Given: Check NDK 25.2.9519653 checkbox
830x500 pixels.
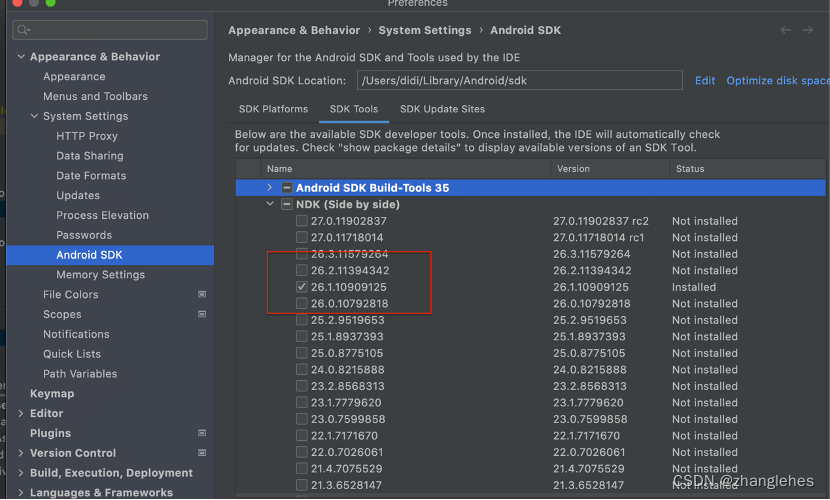Looking at the screenshot, I should (x=302, y=320).
